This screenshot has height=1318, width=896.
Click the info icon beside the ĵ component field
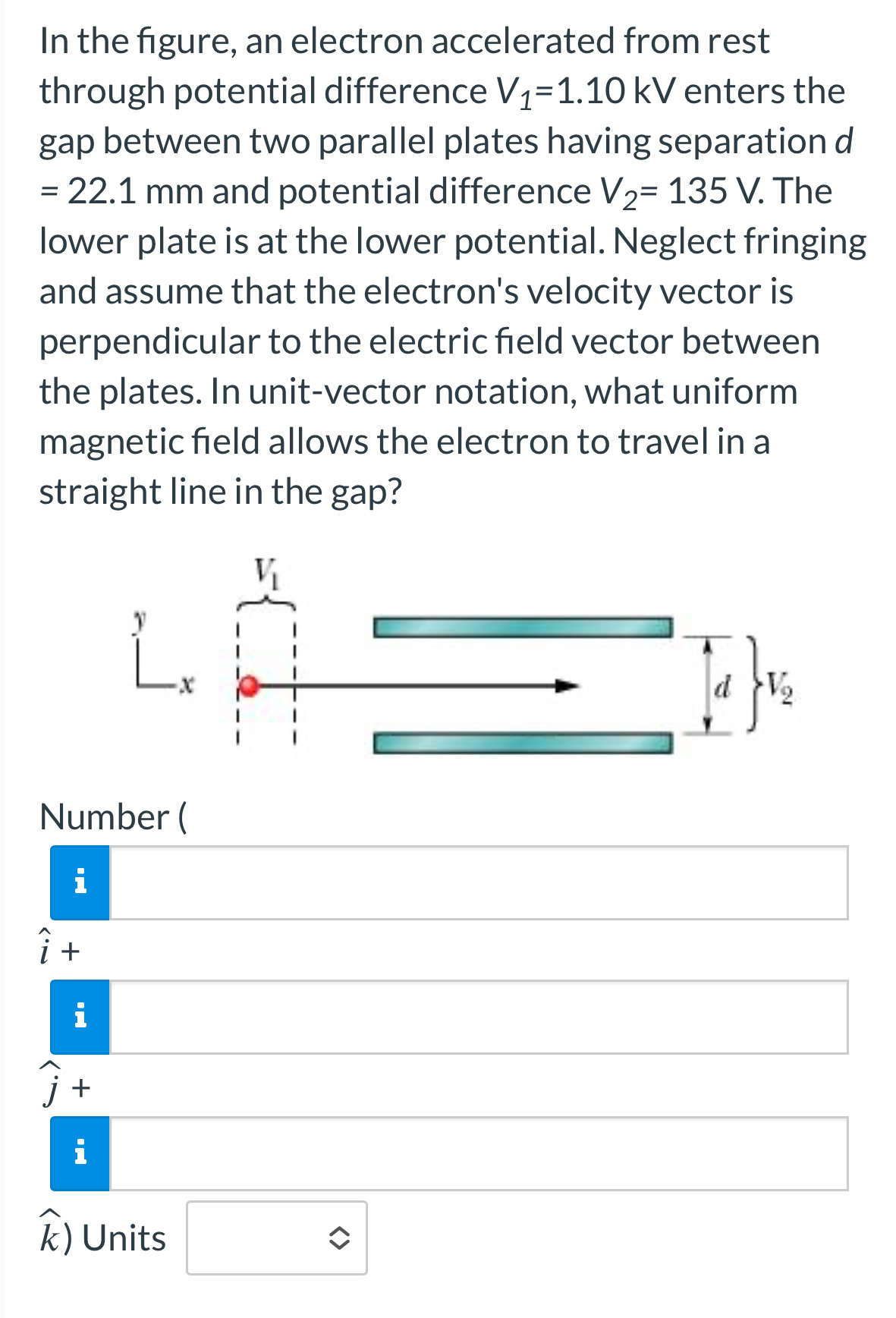pyautogui.click(x=80, y=1015)
